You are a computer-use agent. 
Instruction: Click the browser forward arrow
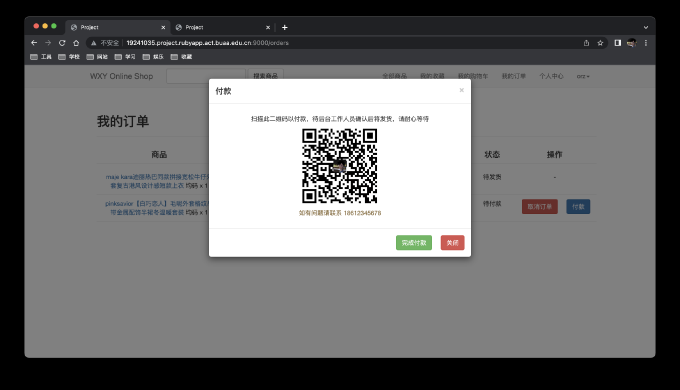pos(48,43)
